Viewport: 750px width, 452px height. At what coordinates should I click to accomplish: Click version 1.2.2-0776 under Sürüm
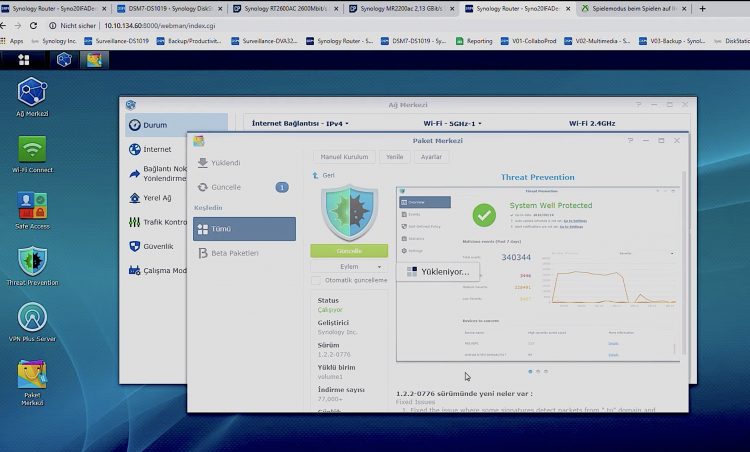click(334, 354)
